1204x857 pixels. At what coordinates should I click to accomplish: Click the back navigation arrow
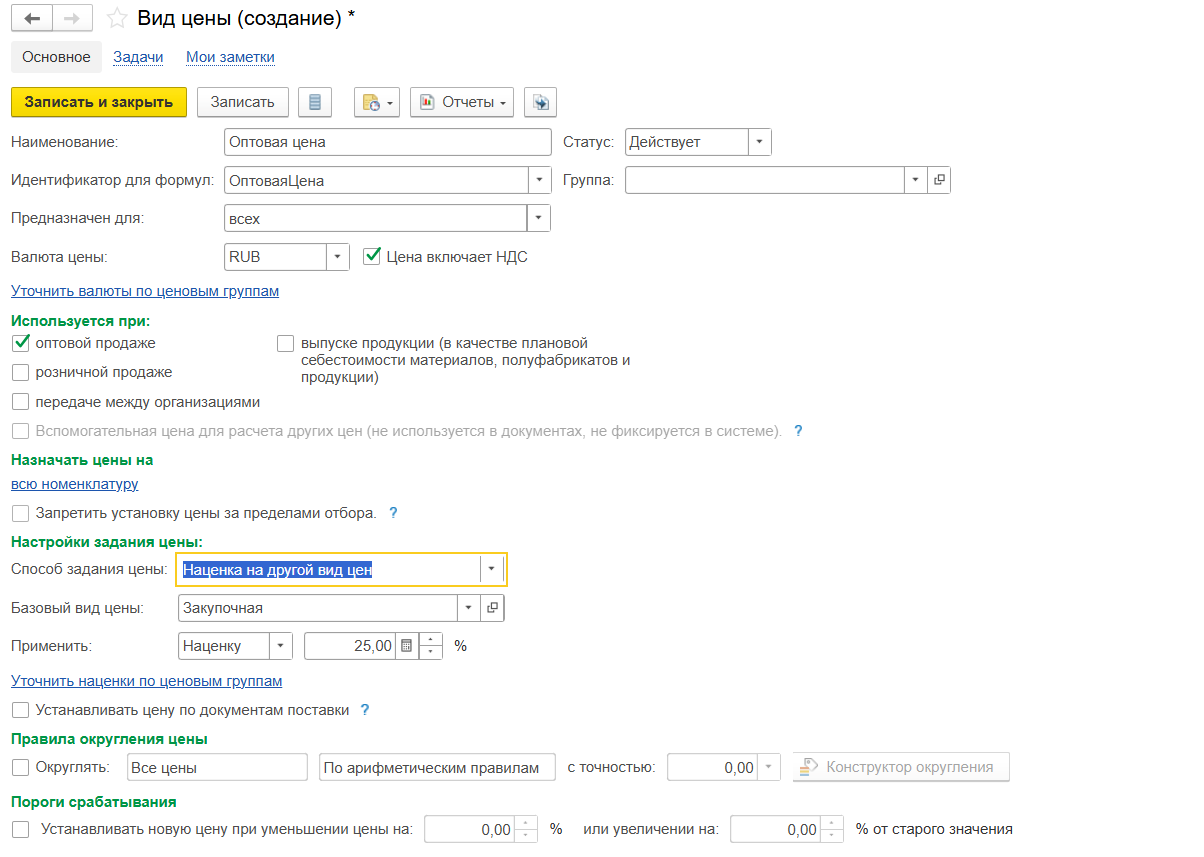point(31,18)
